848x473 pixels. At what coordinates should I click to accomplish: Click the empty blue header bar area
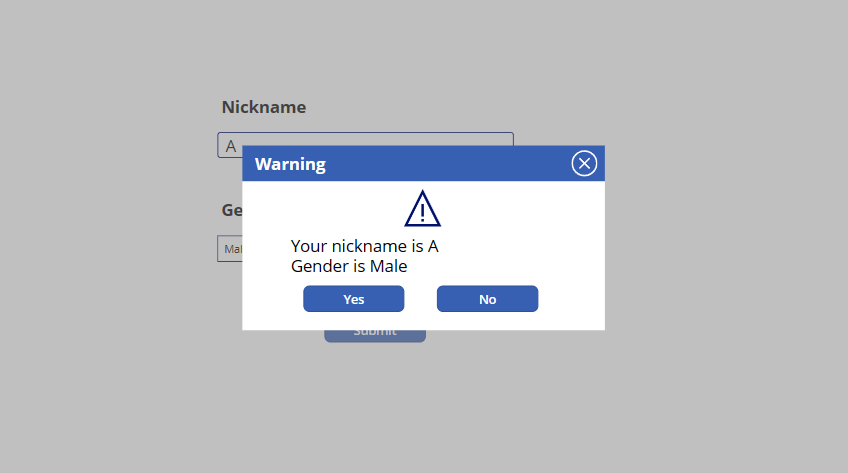point(450,164)
